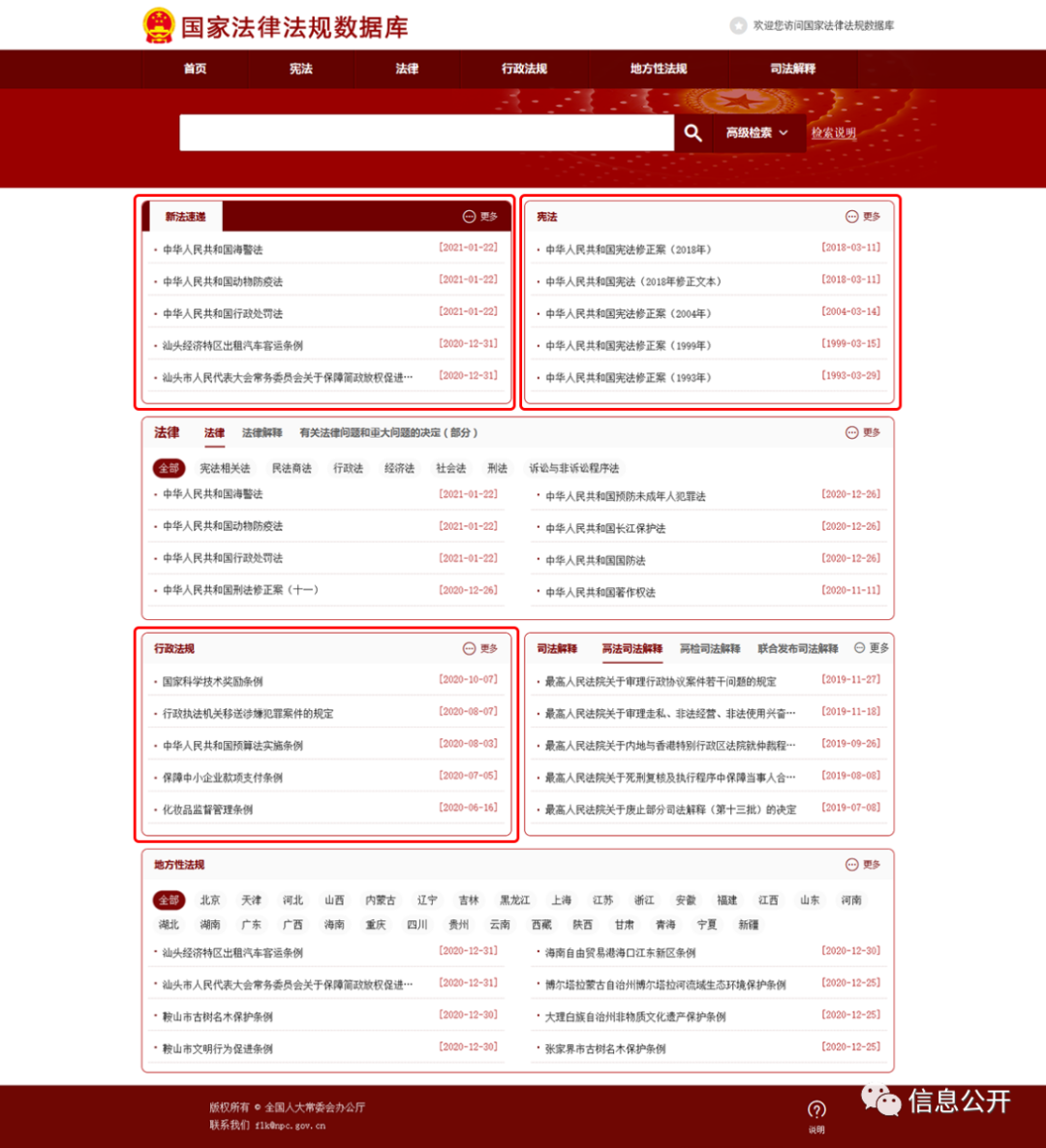Select the 联合发布司法解释 tab

click(798, 649)
